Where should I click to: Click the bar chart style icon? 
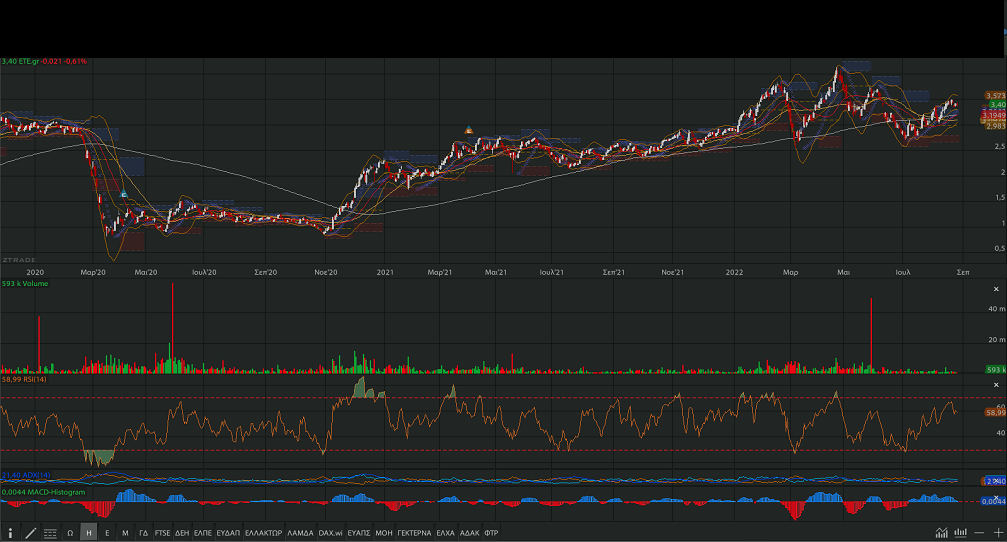(x=961, y=532)
